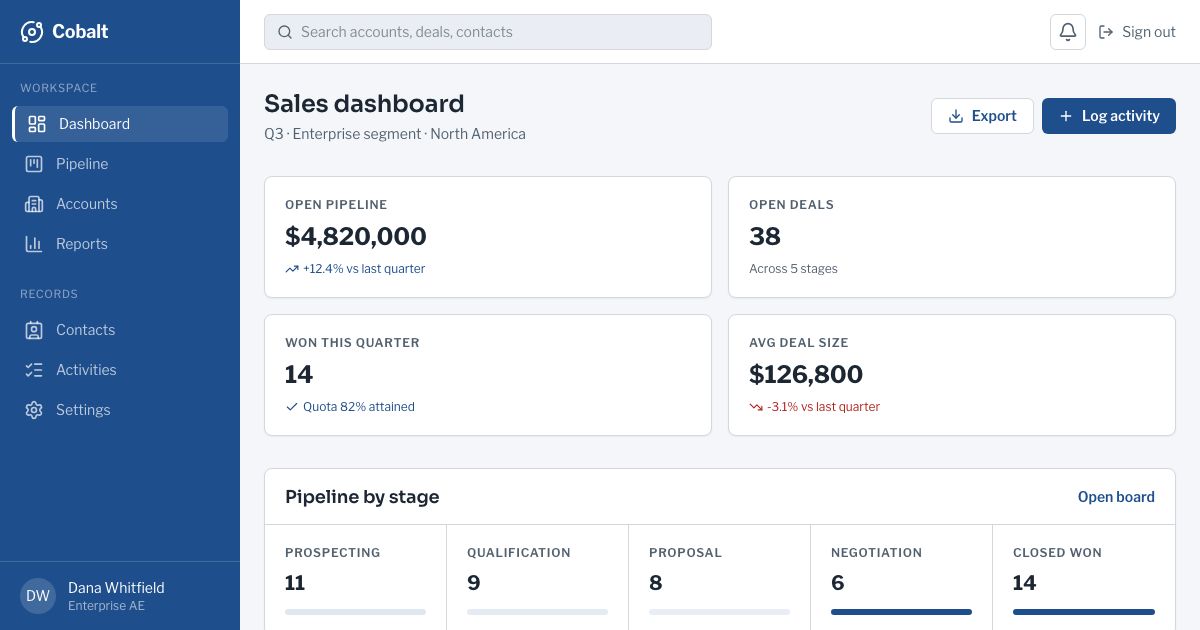Click the Proposal count 8
1200x630 pixels.
[x=656, y=583]
